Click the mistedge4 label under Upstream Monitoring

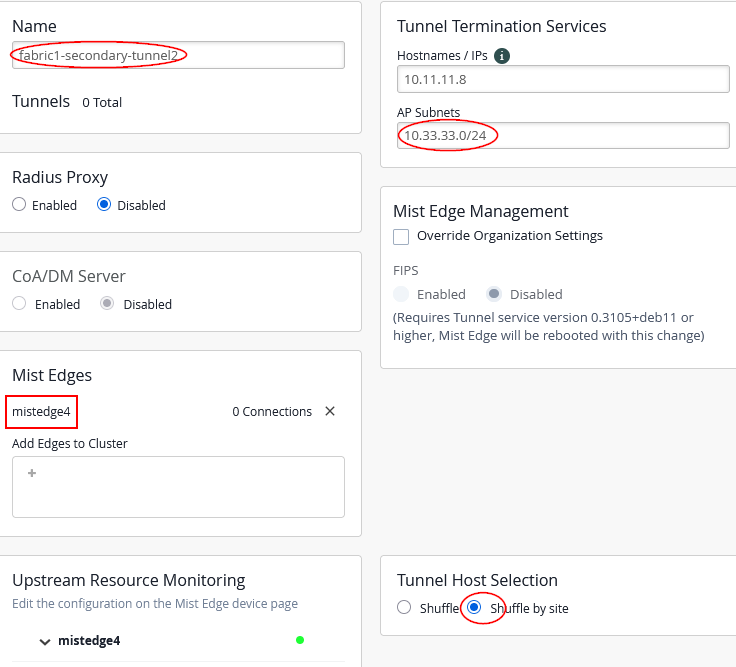[89, 641]
